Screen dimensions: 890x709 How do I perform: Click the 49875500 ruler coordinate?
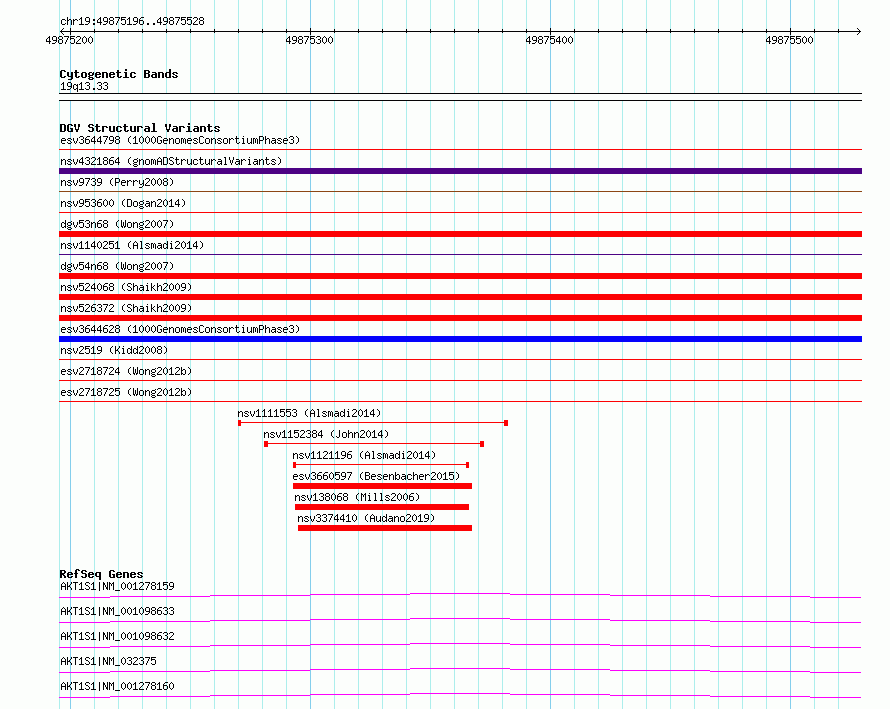[x=790, y=40]
